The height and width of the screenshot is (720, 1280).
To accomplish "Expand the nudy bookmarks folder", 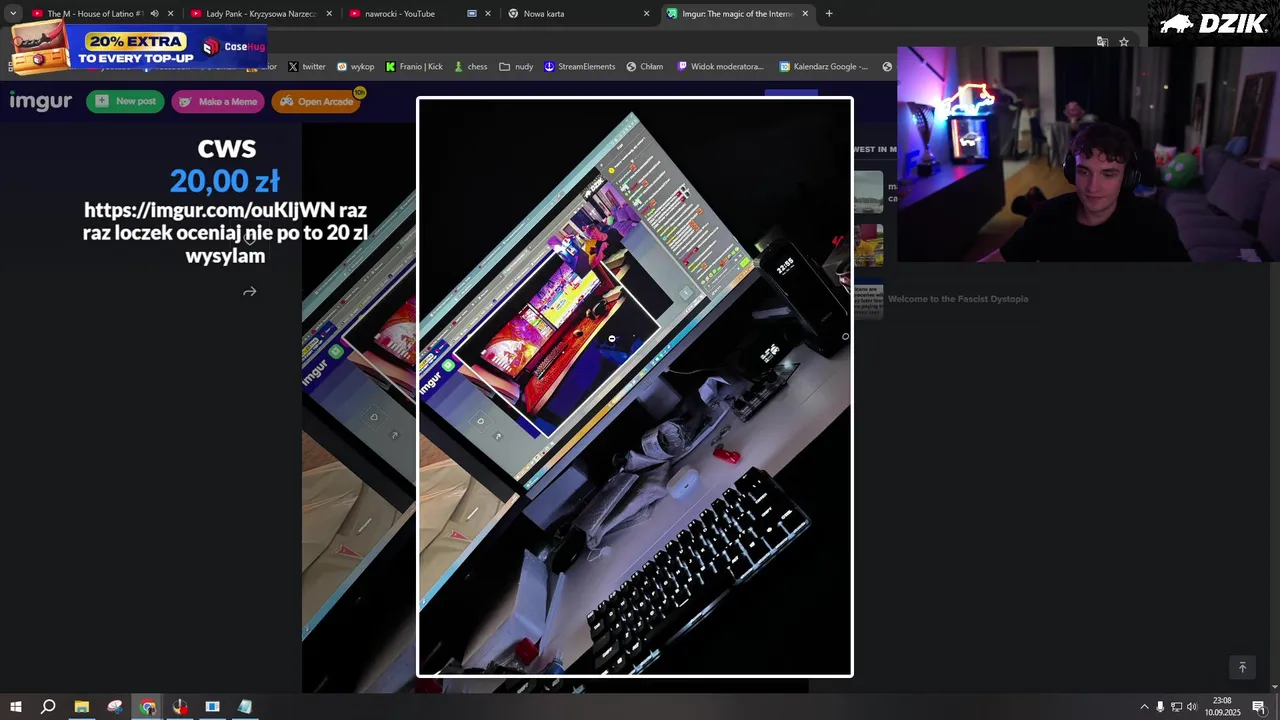I will 516,67.
